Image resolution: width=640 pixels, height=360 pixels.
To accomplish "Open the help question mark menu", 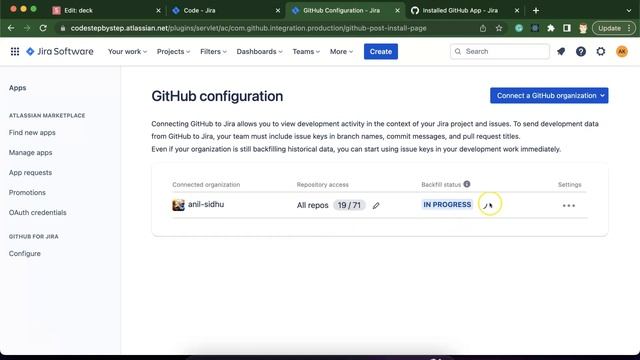I will coord(581,51).
